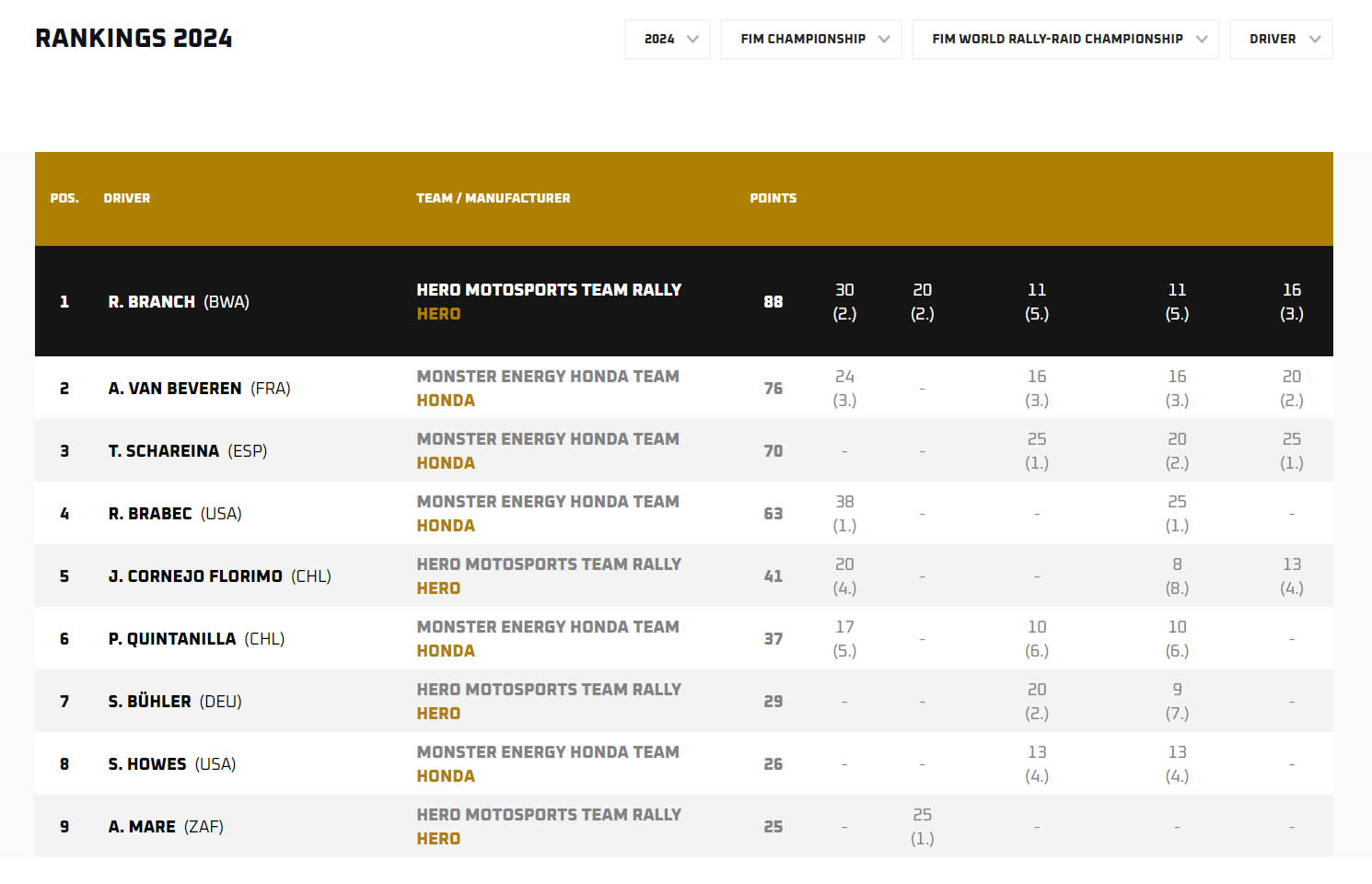
Task: Click position number 9 for A. Mare
Action: 64,827
